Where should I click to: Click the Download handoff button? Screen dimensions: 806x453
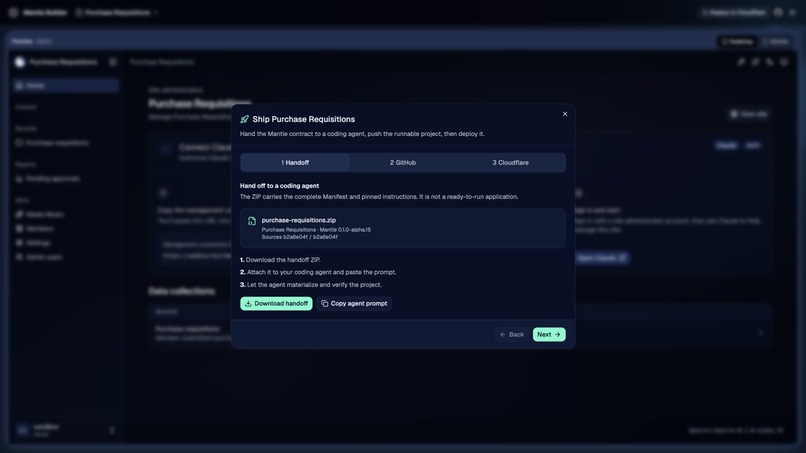tap(276, 303)
